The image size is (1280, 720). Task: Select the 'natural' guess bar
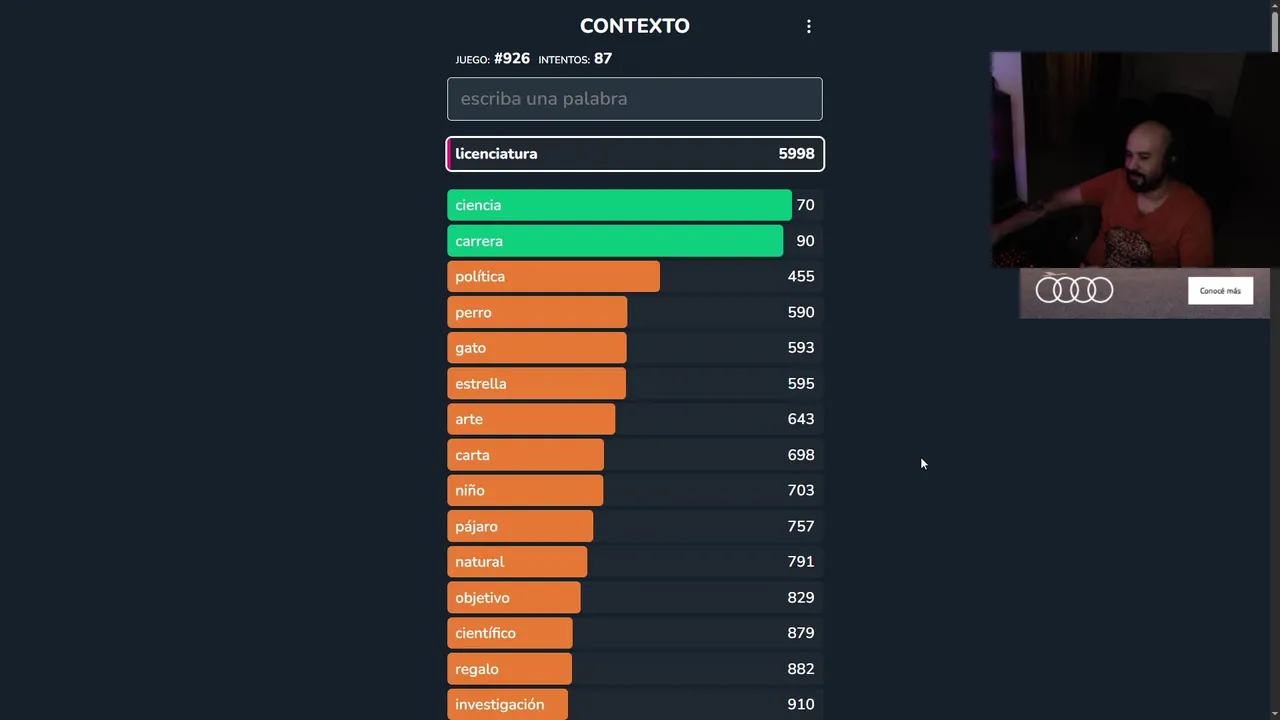pos(517,562)
